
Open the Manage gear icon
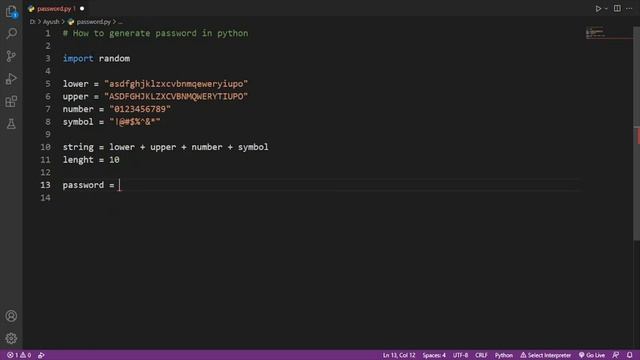11,338
